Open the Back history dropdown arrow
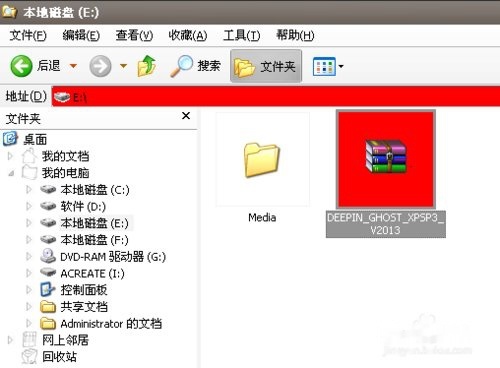This screenshot has width=500, height=368. [73, 66]
